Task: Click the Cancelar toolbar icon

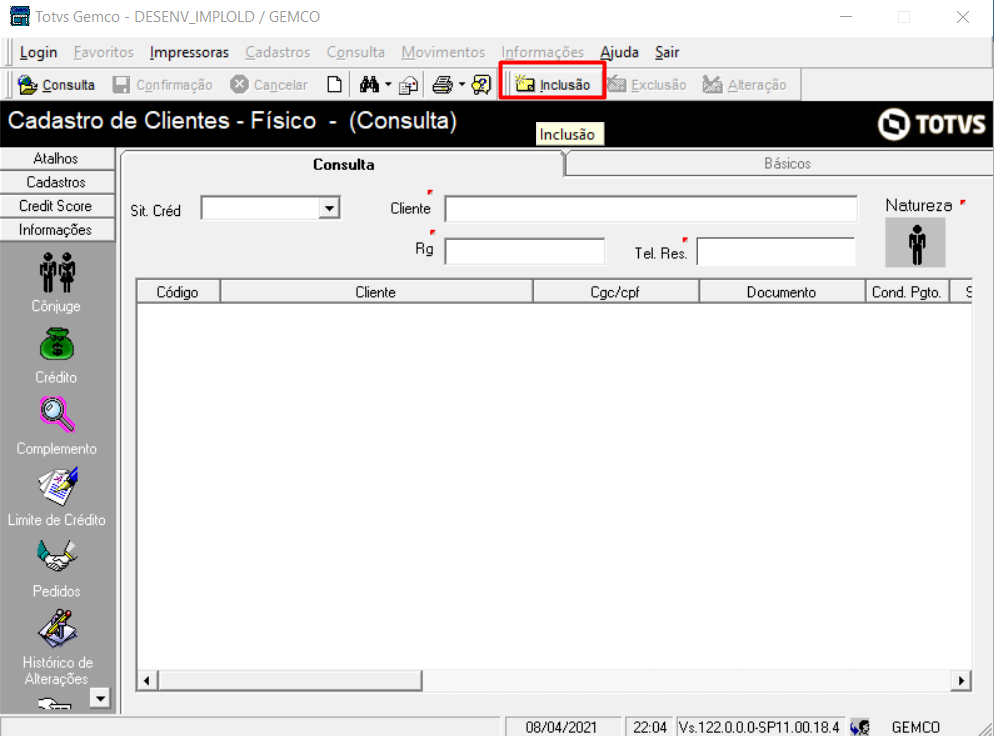Action: (x=239, y=84)
